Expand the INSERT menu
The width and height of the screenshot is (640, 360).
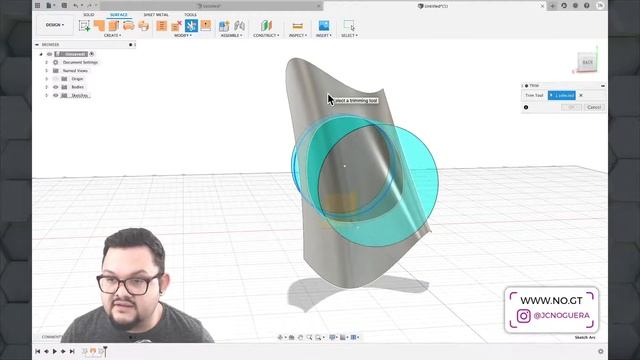click(323, 36)
